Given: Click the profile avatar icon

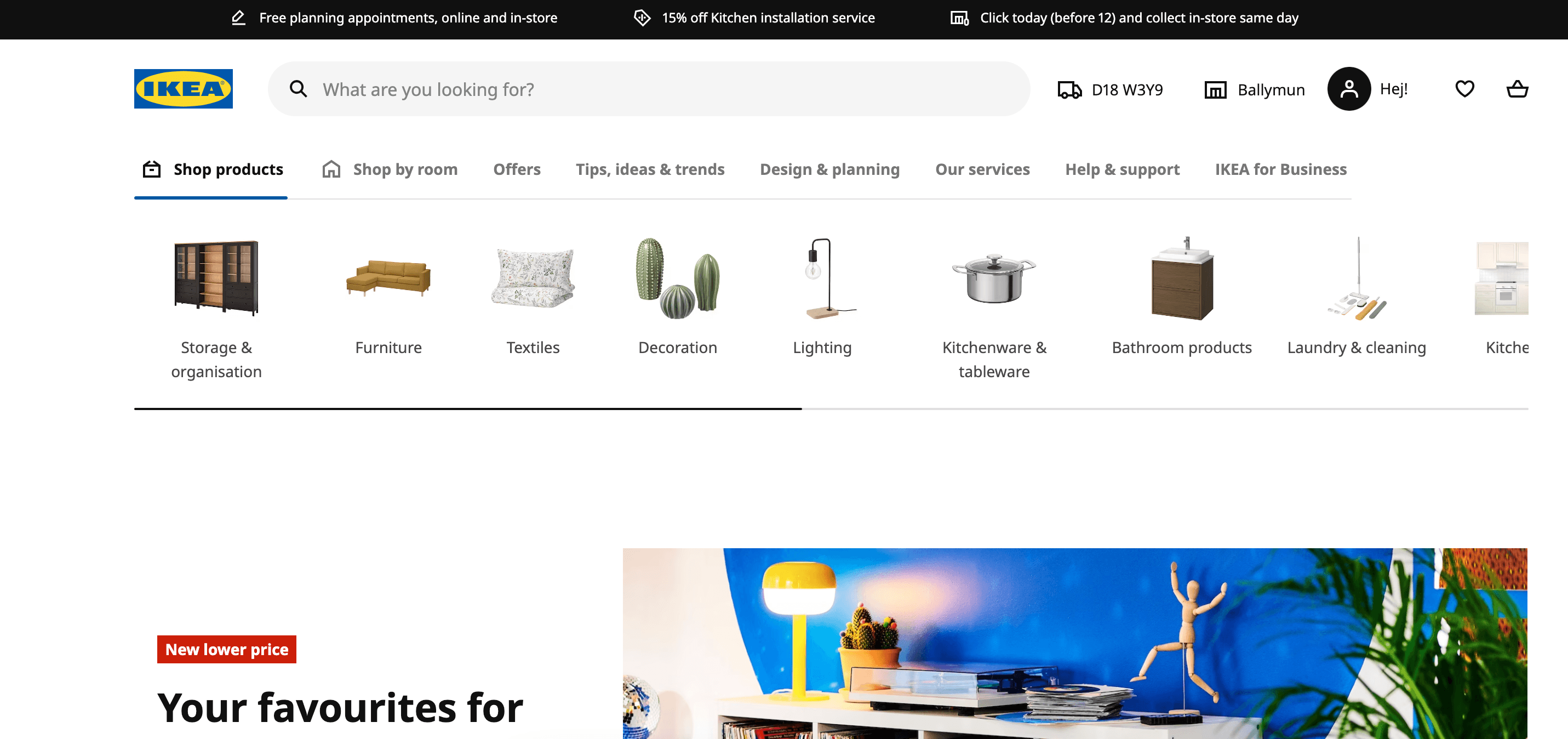Looking at the screenshot, I should pos(1349,89).
